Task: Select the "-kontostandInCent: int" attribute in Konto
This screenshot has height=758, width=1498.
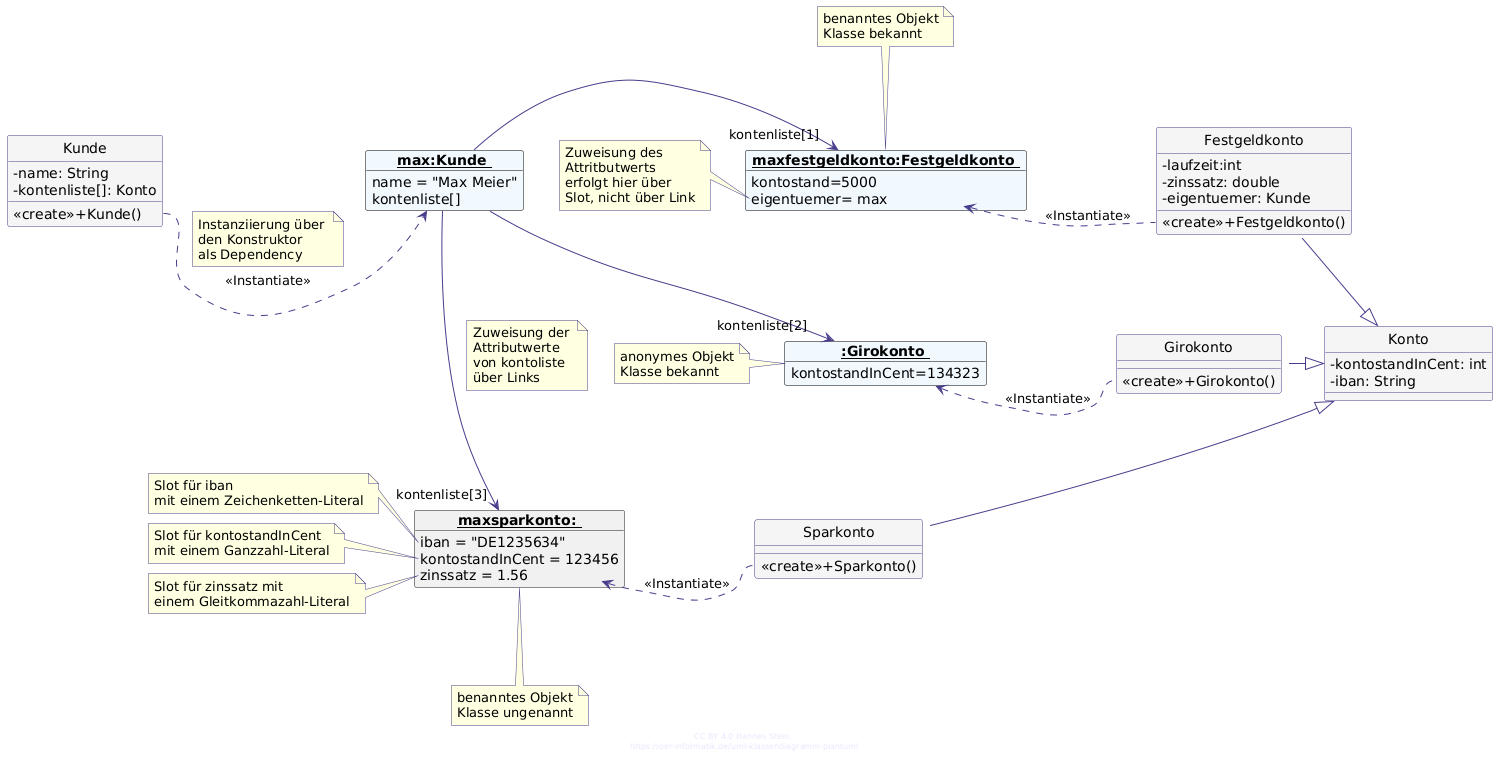Action: (1408, 364)
